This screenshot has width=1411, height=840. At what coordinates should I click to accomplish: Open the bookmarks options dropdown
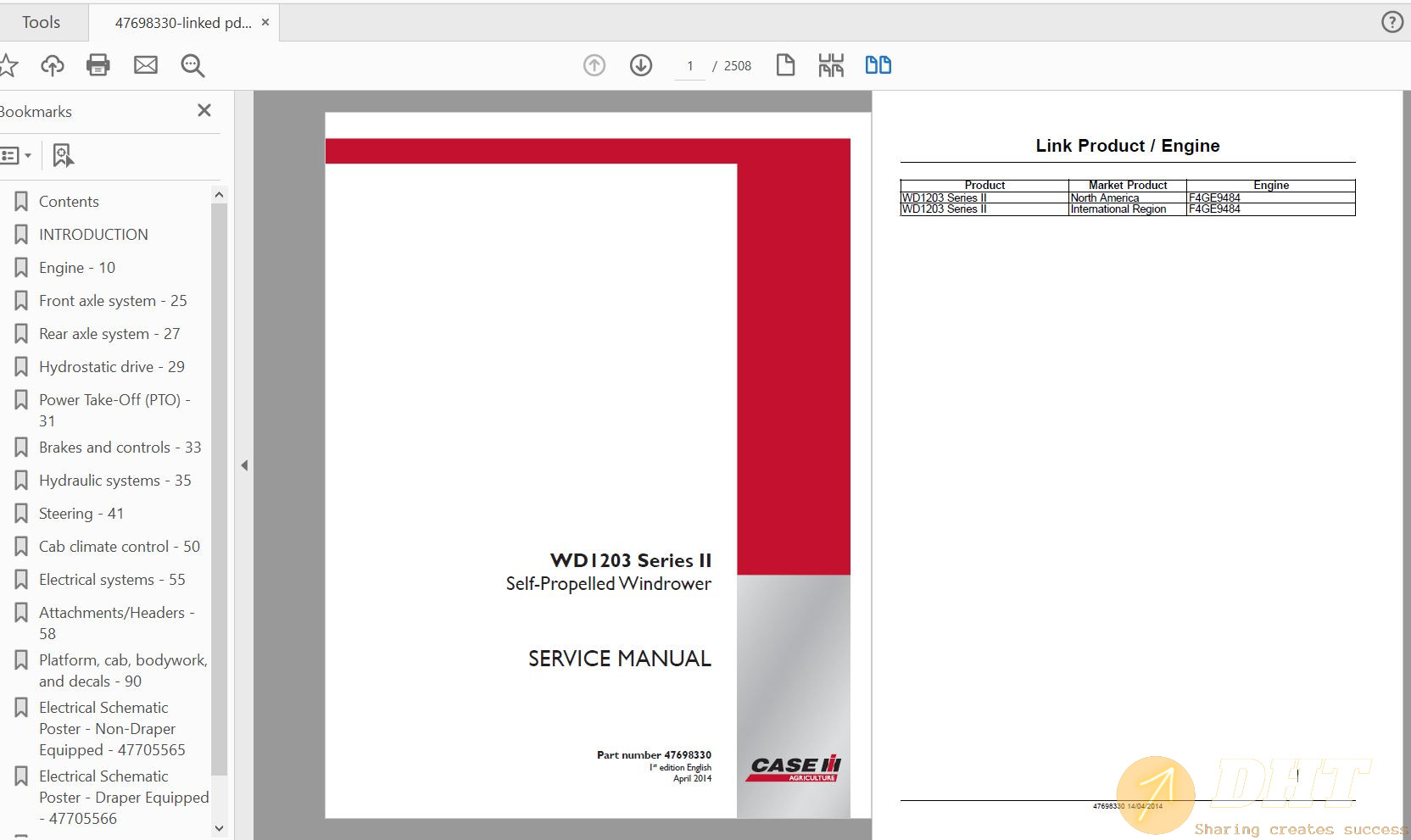pyautogui.click(x=17, y=155)
